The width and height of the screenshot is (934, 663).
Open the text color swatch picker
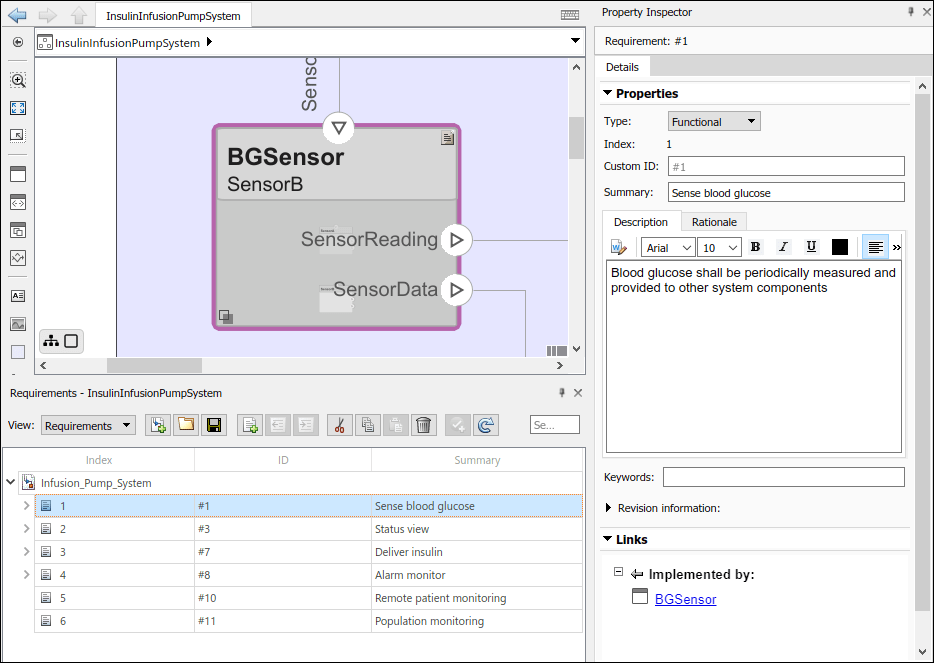pyautogui.click(x=840, y=246)
